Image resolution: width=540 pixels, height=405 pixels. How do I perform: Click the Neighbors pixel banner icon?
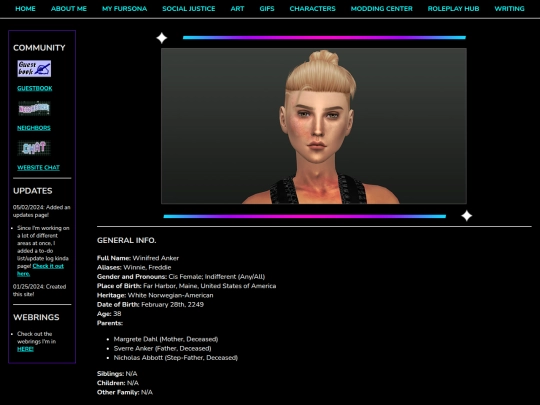[x=34, y=108]
